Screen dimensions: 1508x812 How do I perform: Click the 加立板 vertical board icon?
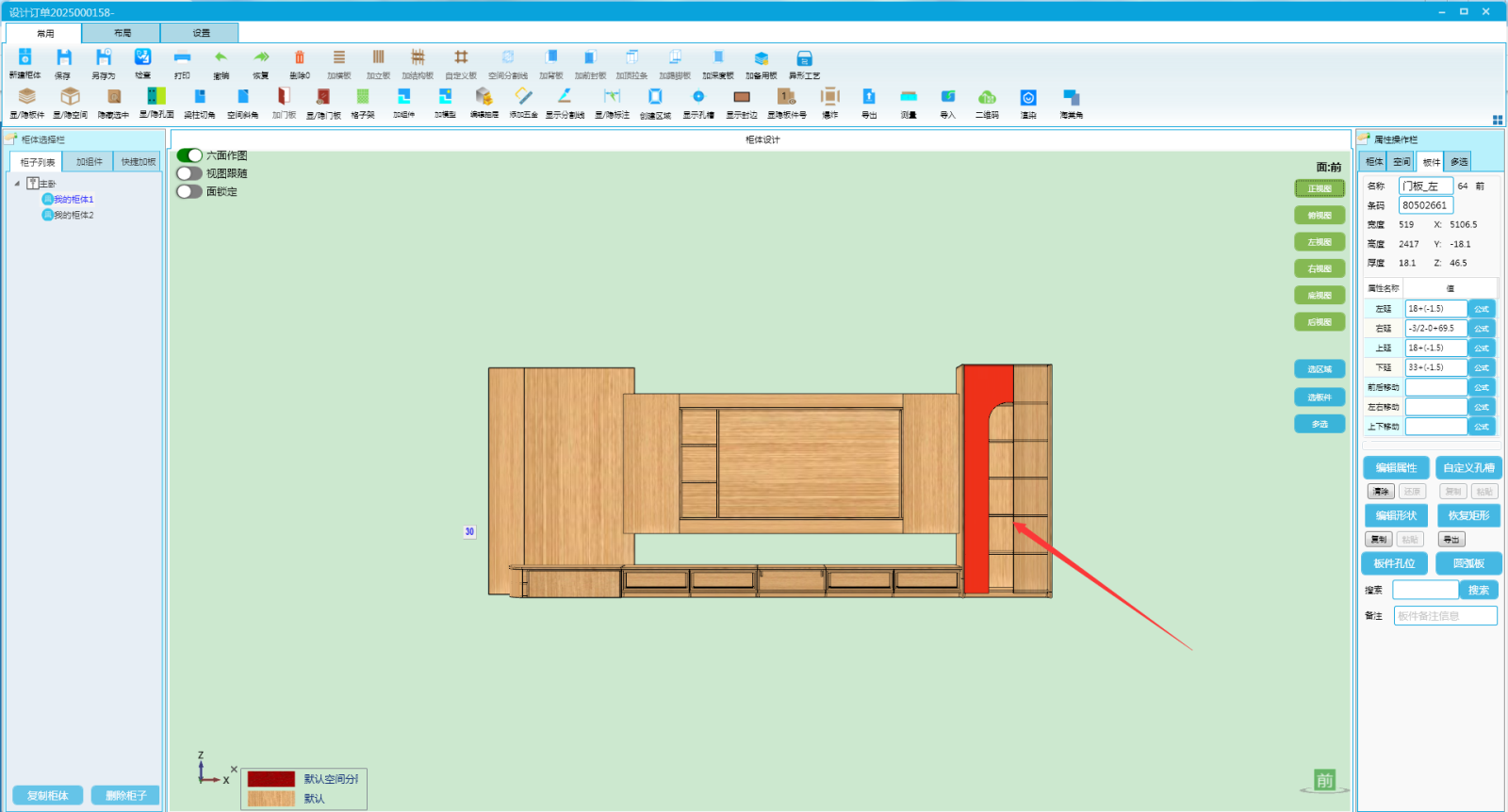(379, 57)
